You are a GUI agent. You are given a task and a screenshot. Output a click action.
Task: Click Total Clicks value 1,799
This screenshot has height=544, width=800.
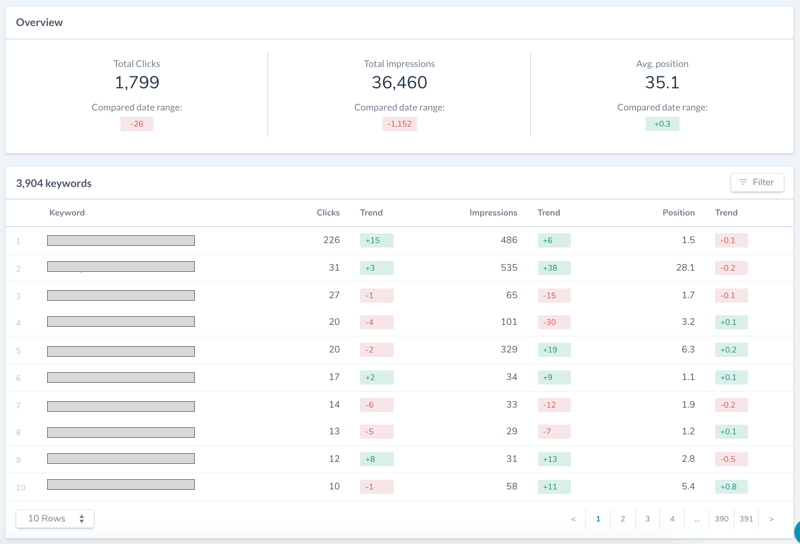click(137, 82)
